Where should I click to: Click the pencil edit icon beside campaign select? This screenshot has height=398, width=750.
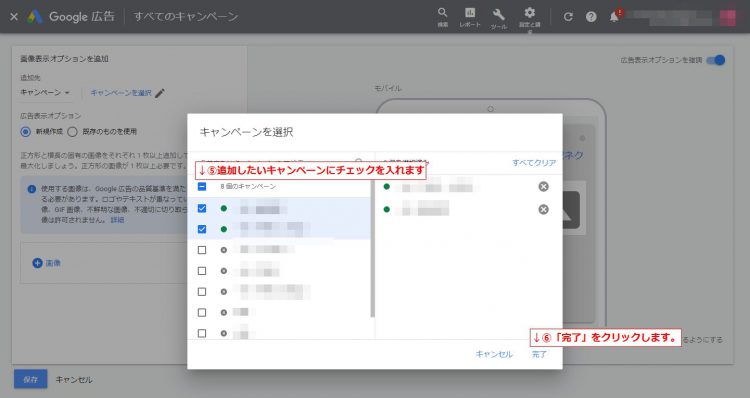pyautogui.click(x=160, y=93)
